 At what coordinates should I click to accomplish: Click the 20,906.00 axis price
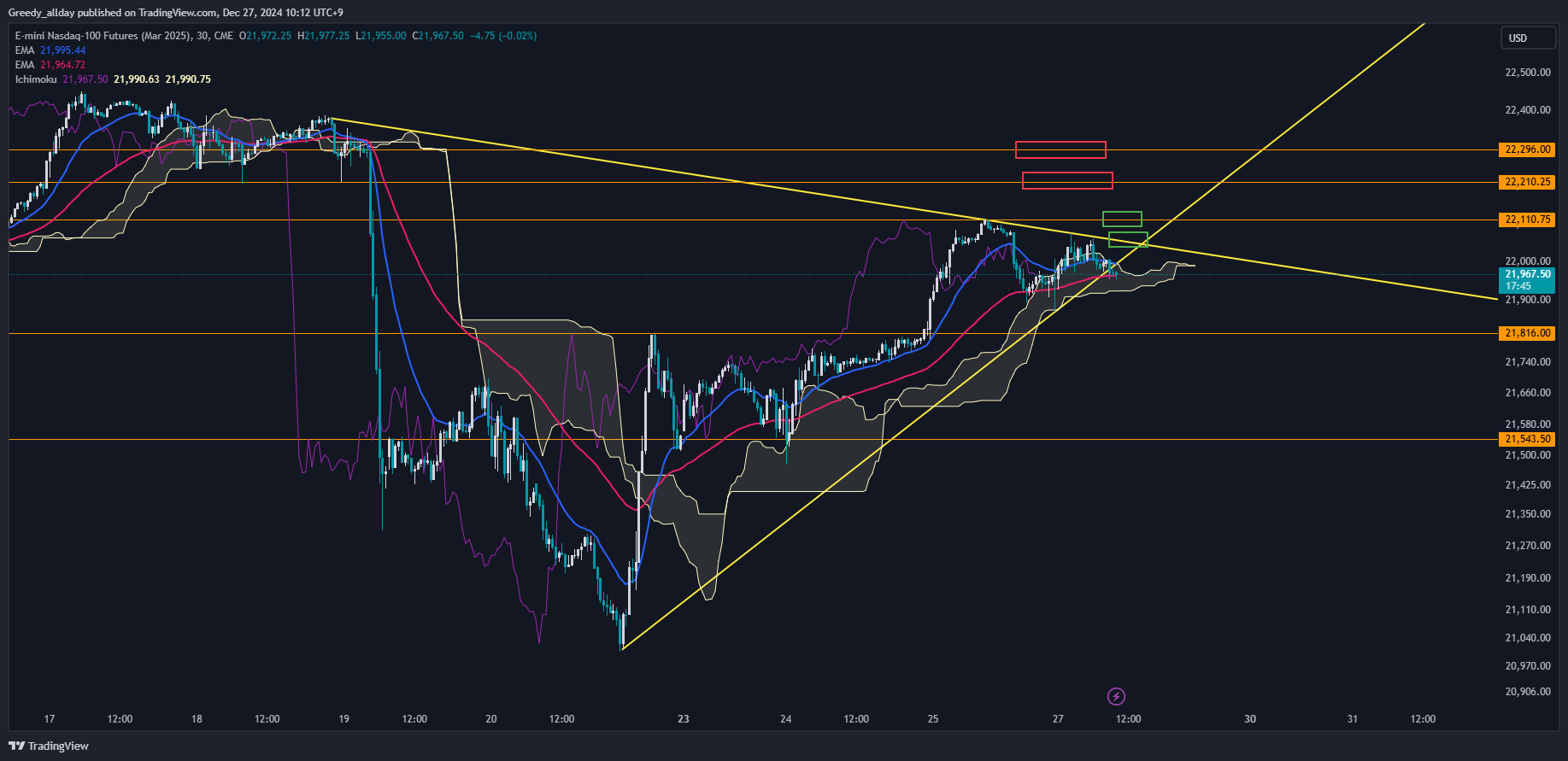pyautogui.click(x=1527, y=692)
